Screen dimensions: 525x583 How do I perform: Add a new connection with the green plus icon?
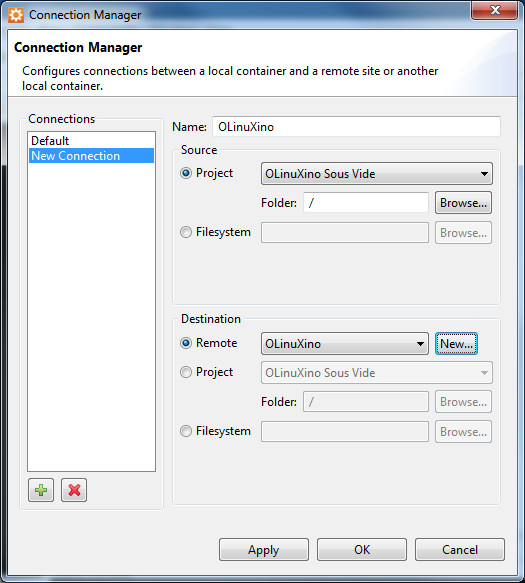[x=41, y=490]
